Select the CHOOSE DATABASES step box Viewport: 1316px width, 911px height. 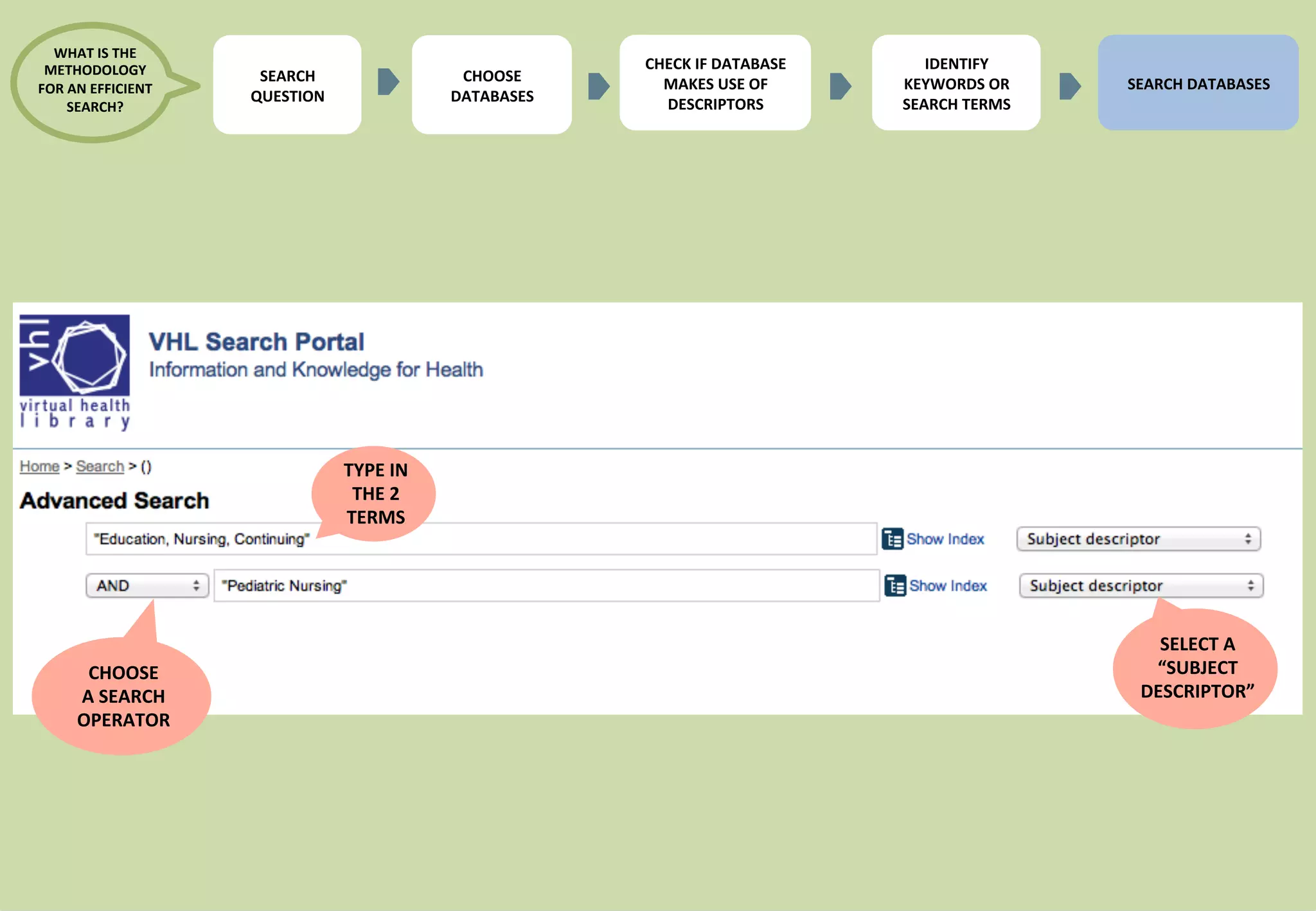tap(492, 85)
